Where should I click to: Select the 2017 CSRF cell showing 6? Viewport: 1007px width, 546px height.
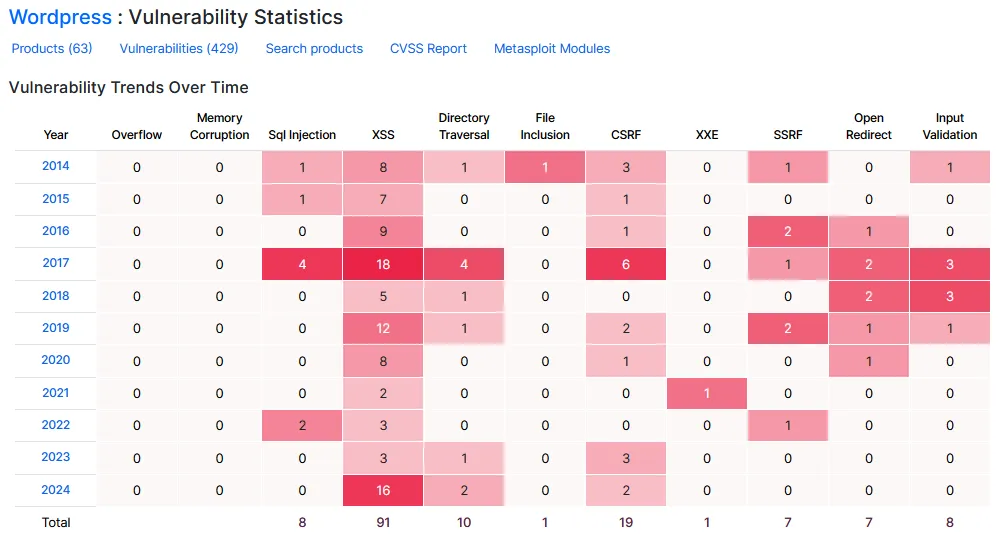click(x=626, y=264)
